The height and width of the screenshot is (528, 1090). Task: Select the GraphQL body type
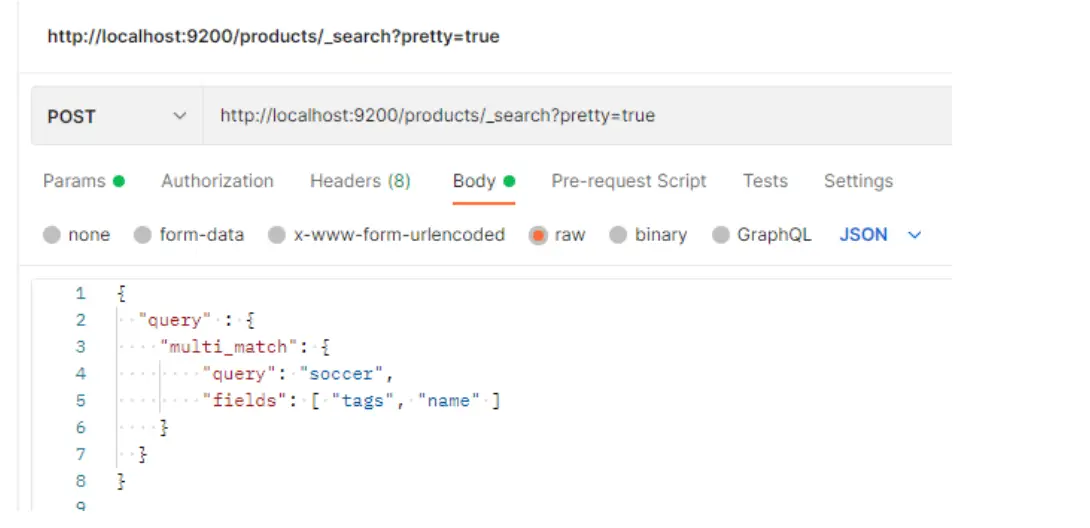coord(721,235)
